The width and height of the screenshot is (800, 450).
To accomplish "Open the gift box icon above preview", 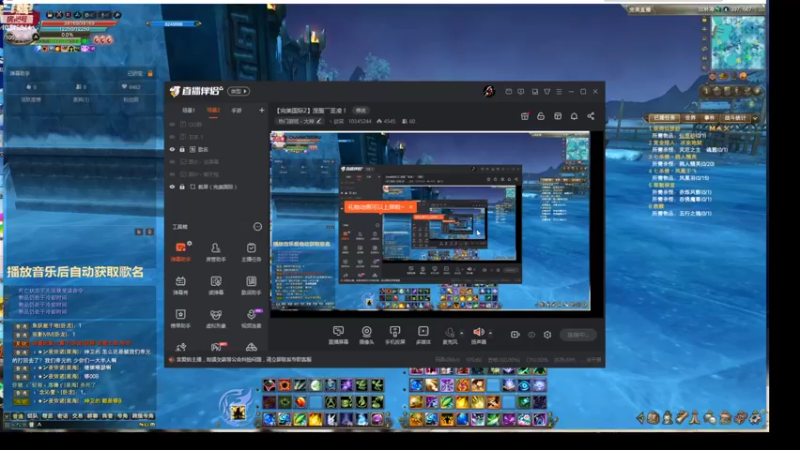I will [x=524, y=116].
